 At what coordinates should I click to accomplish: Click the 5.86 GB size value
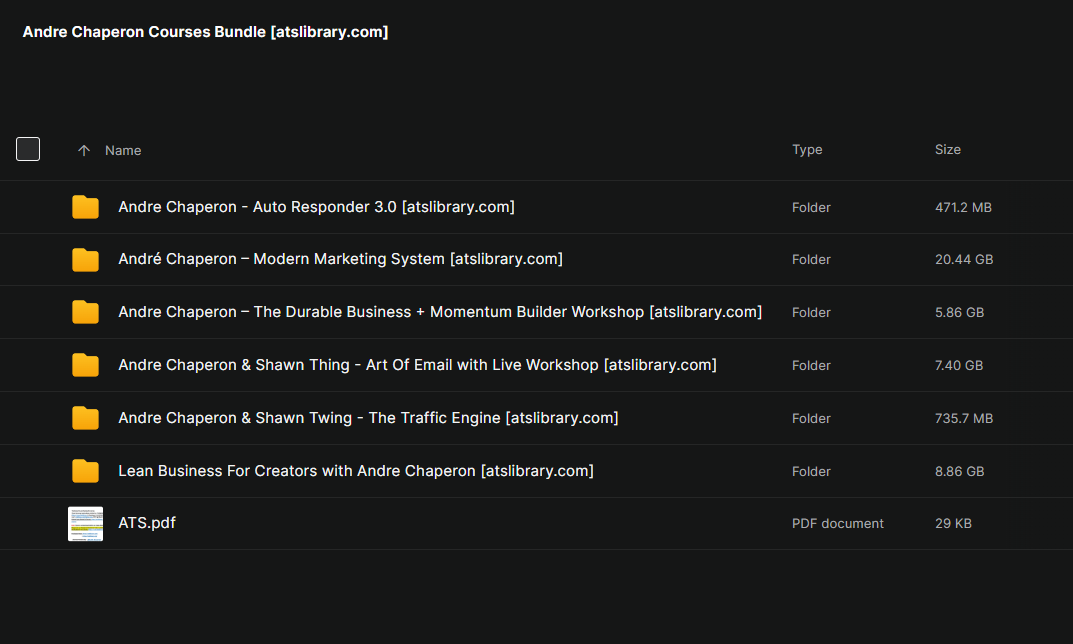(x=959, y=312)
